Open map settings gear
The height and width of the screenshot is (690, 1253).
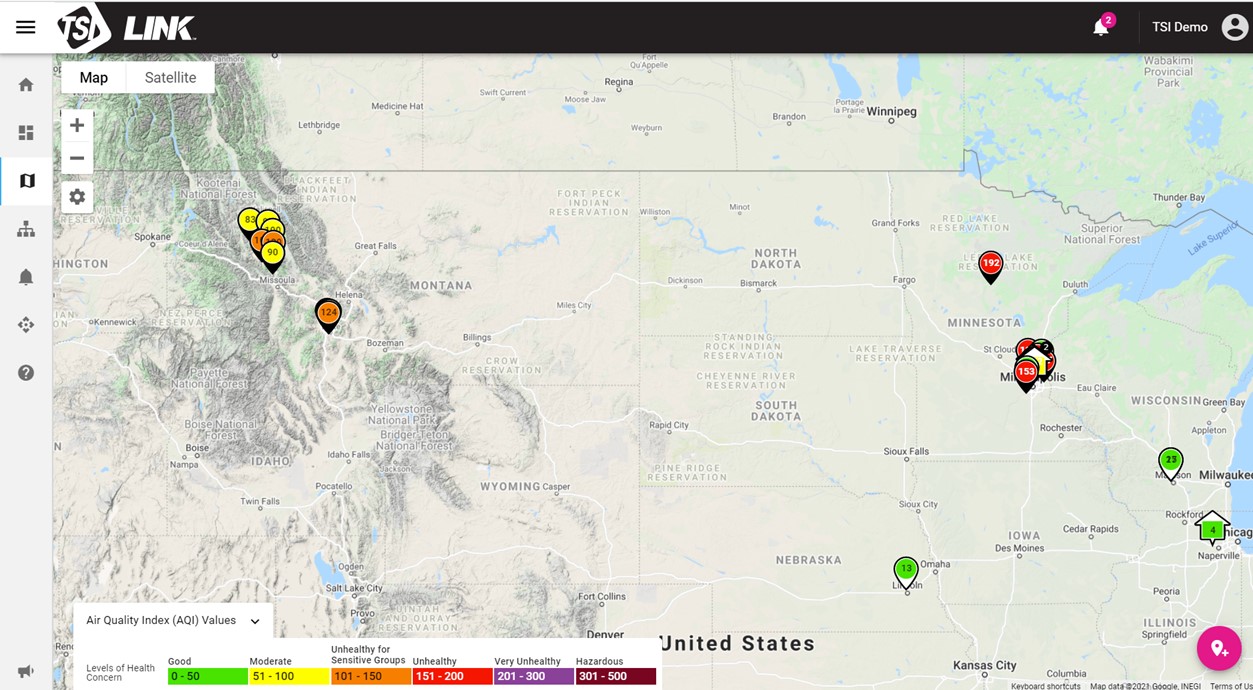77,197
